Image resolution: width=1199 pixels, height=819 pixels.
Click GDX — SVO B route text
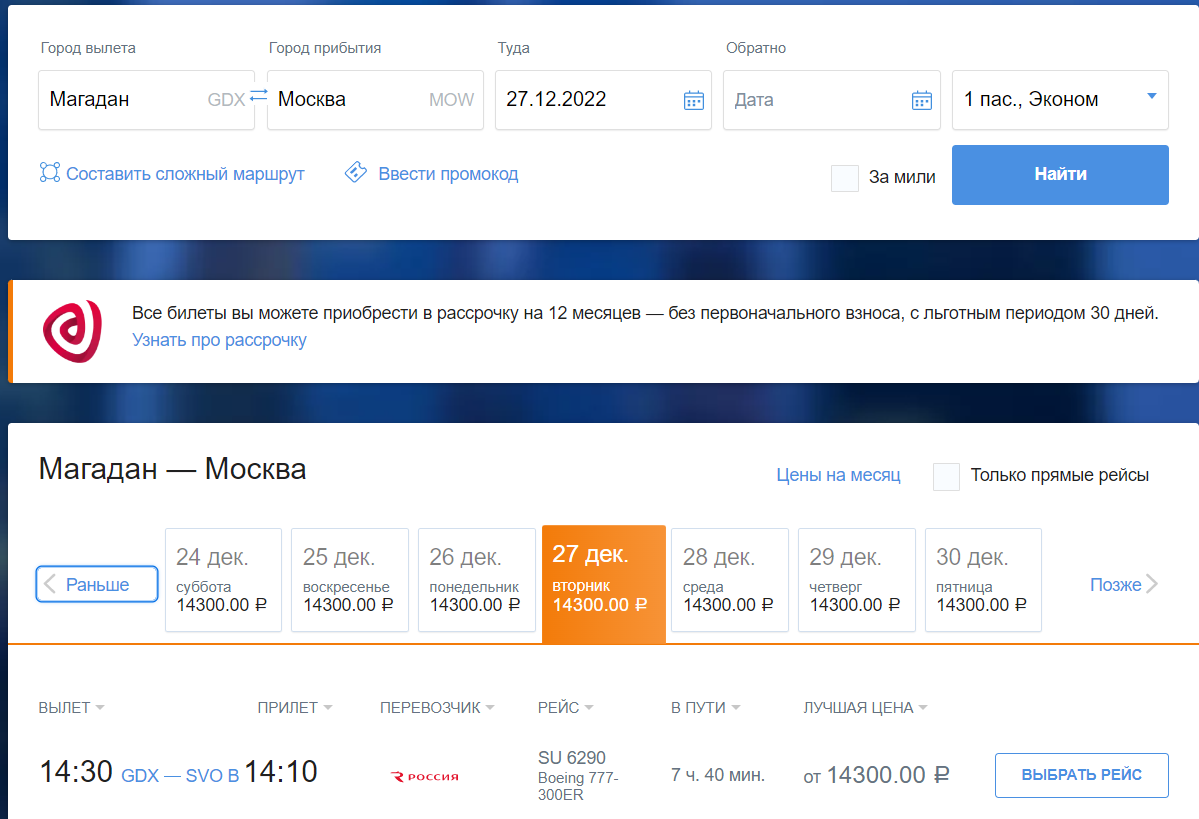click(x=180, y=775)
